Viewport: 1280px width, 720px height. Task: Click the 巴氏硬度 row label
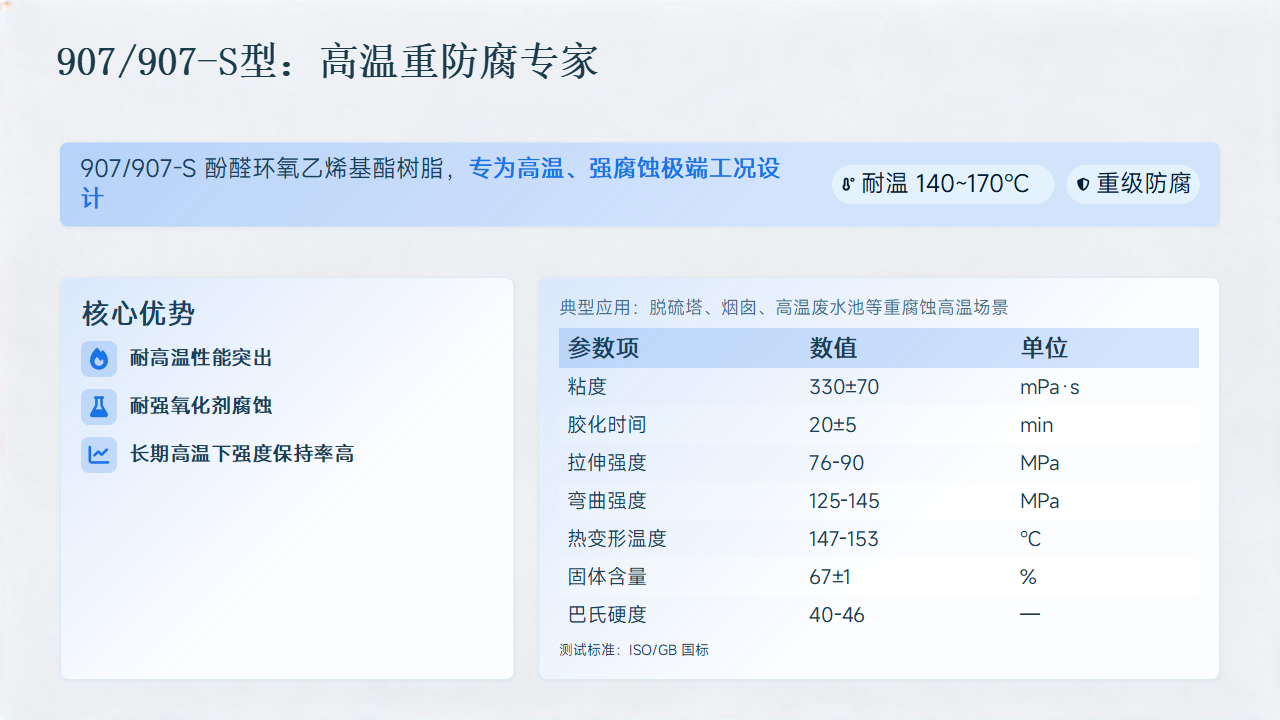click(607, 615)
